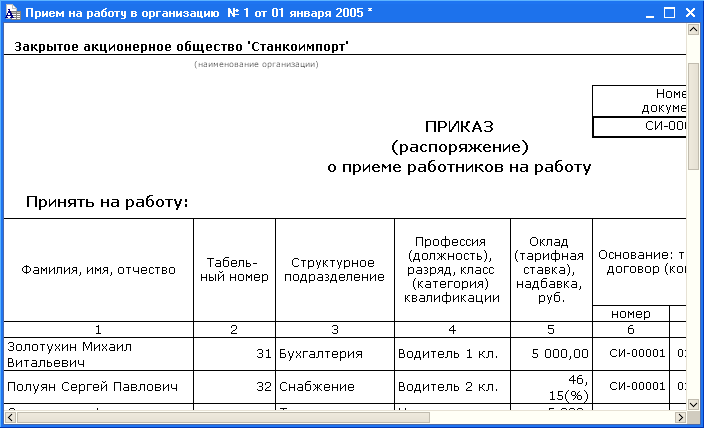Screen dimensions: 704x428
Task: Click the '46, 15(%)' salary cell
Action: click(x=551, y=387)
